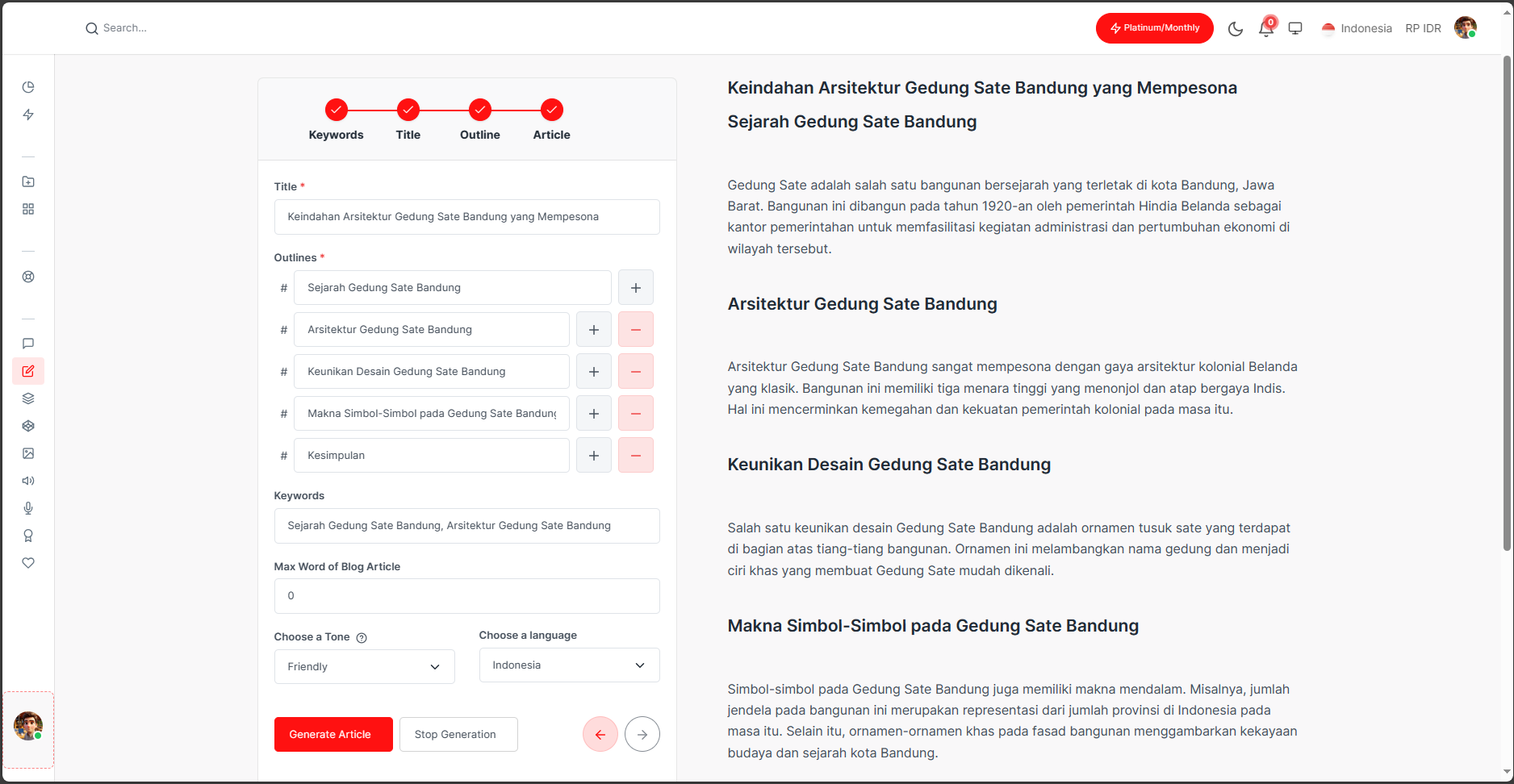Toggle dark mode moon icon
This screenshot has height=784, width=1514.
1235,29
